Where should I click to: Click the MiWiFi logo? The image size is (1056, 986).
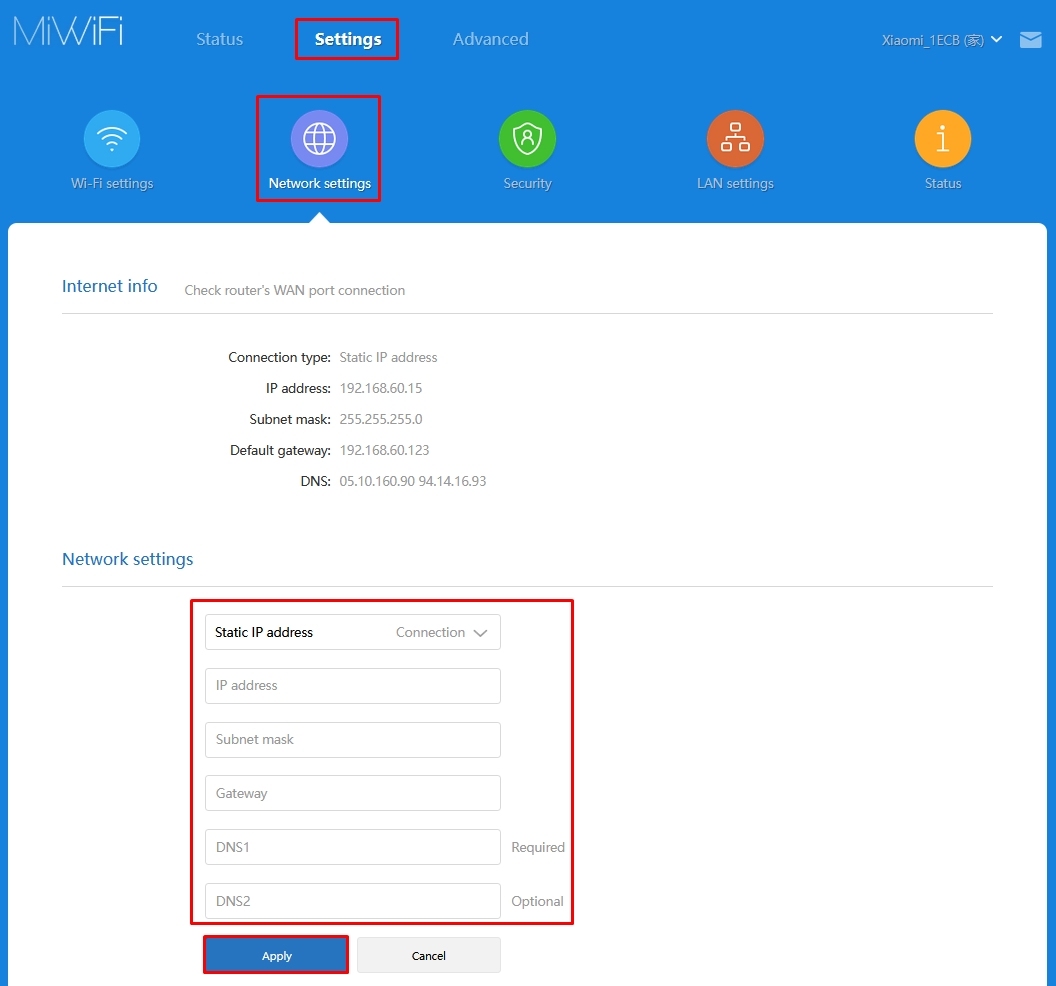[x=68, y=31]
